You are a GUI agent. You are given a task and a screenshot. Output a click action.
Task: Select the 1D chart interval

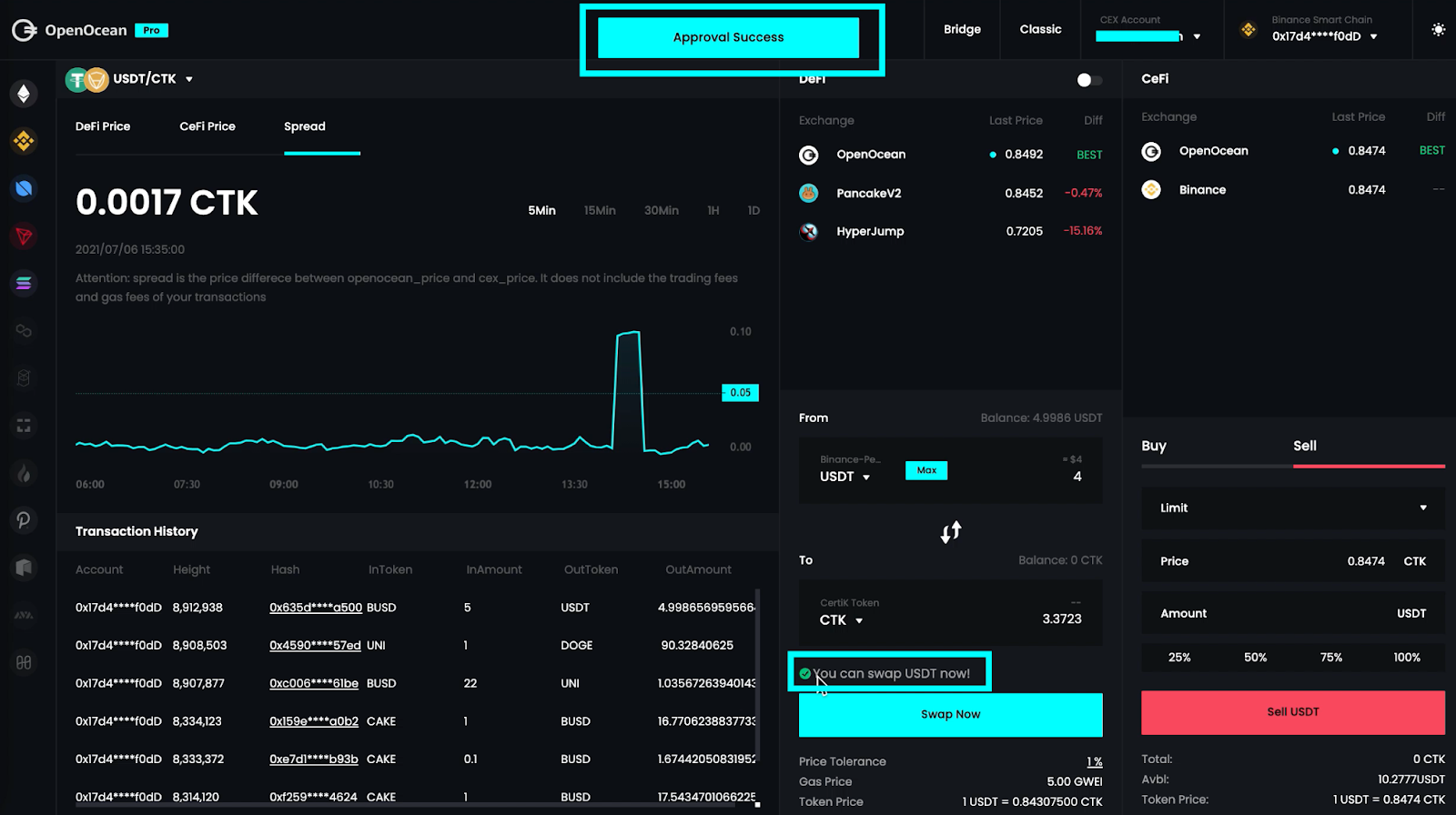753,210
